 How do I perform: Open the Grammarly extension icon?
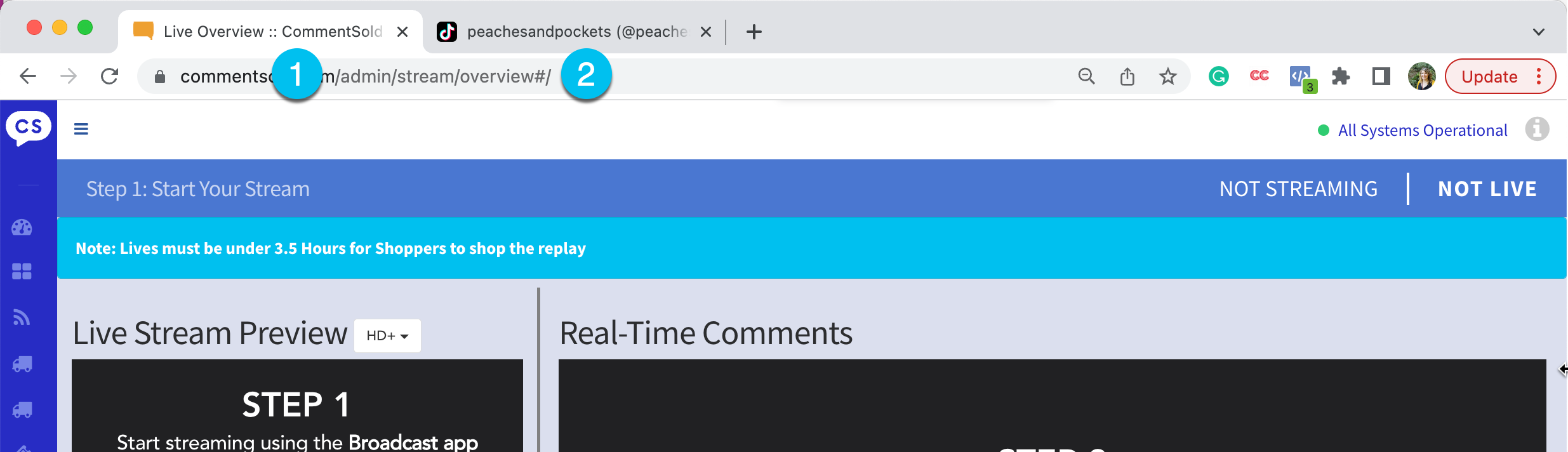point(1218,77)
